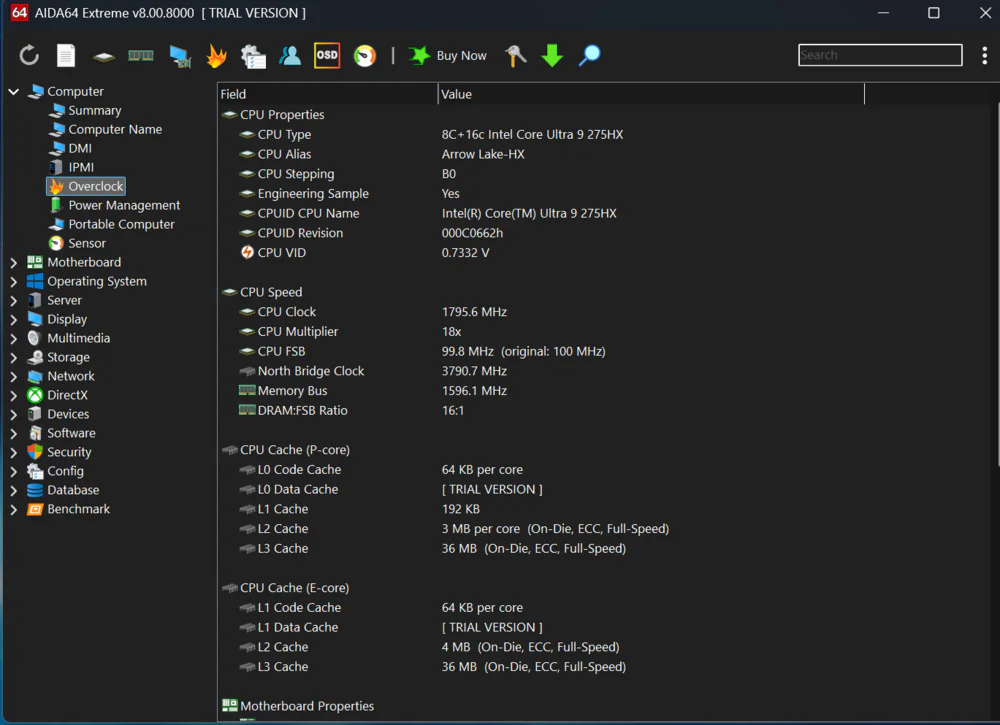Click the speedometer gauge toolbar icon
1000x725 pixels.
click(365, 56)
